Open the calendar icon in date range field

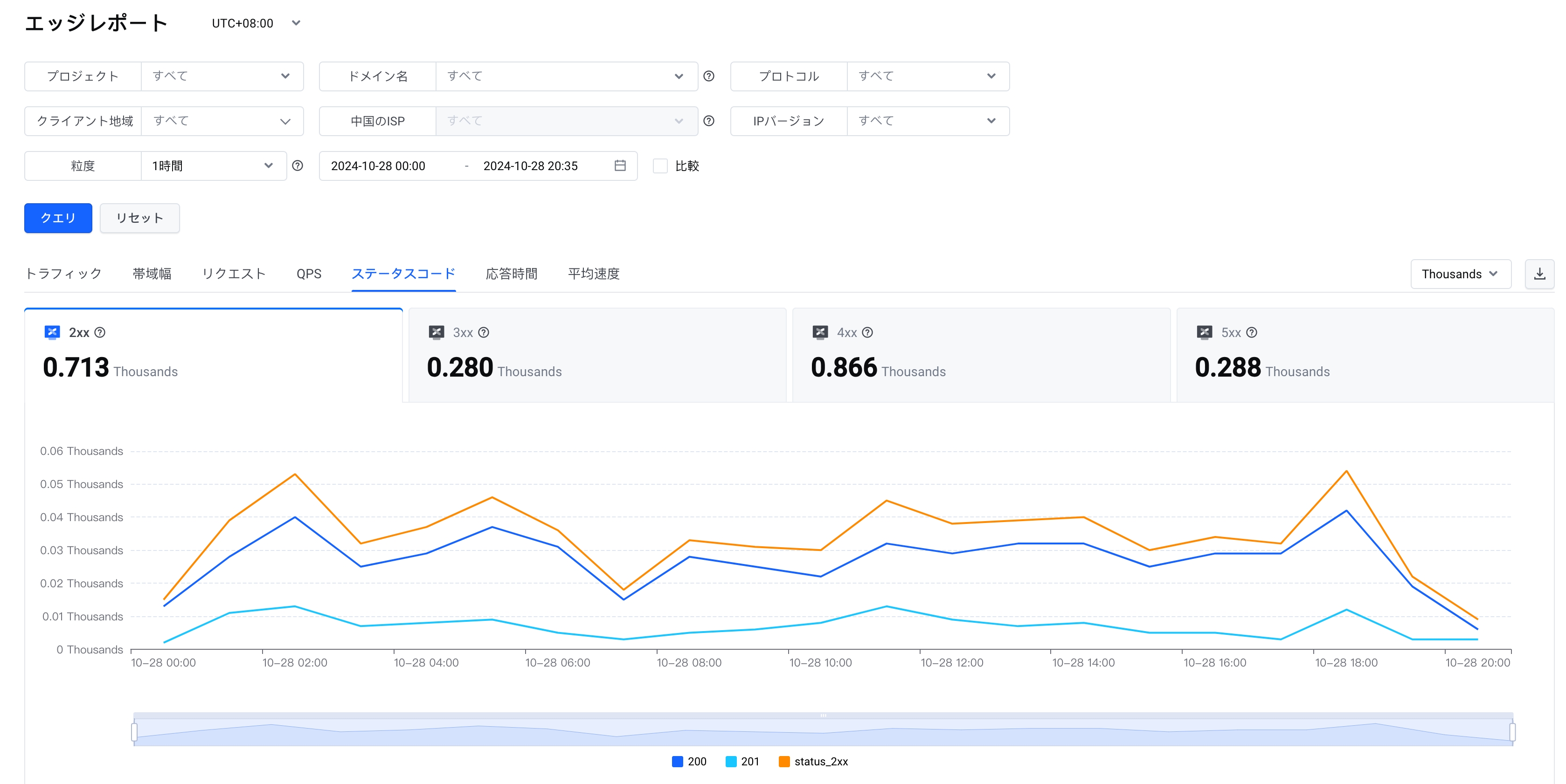click(620, 165)
